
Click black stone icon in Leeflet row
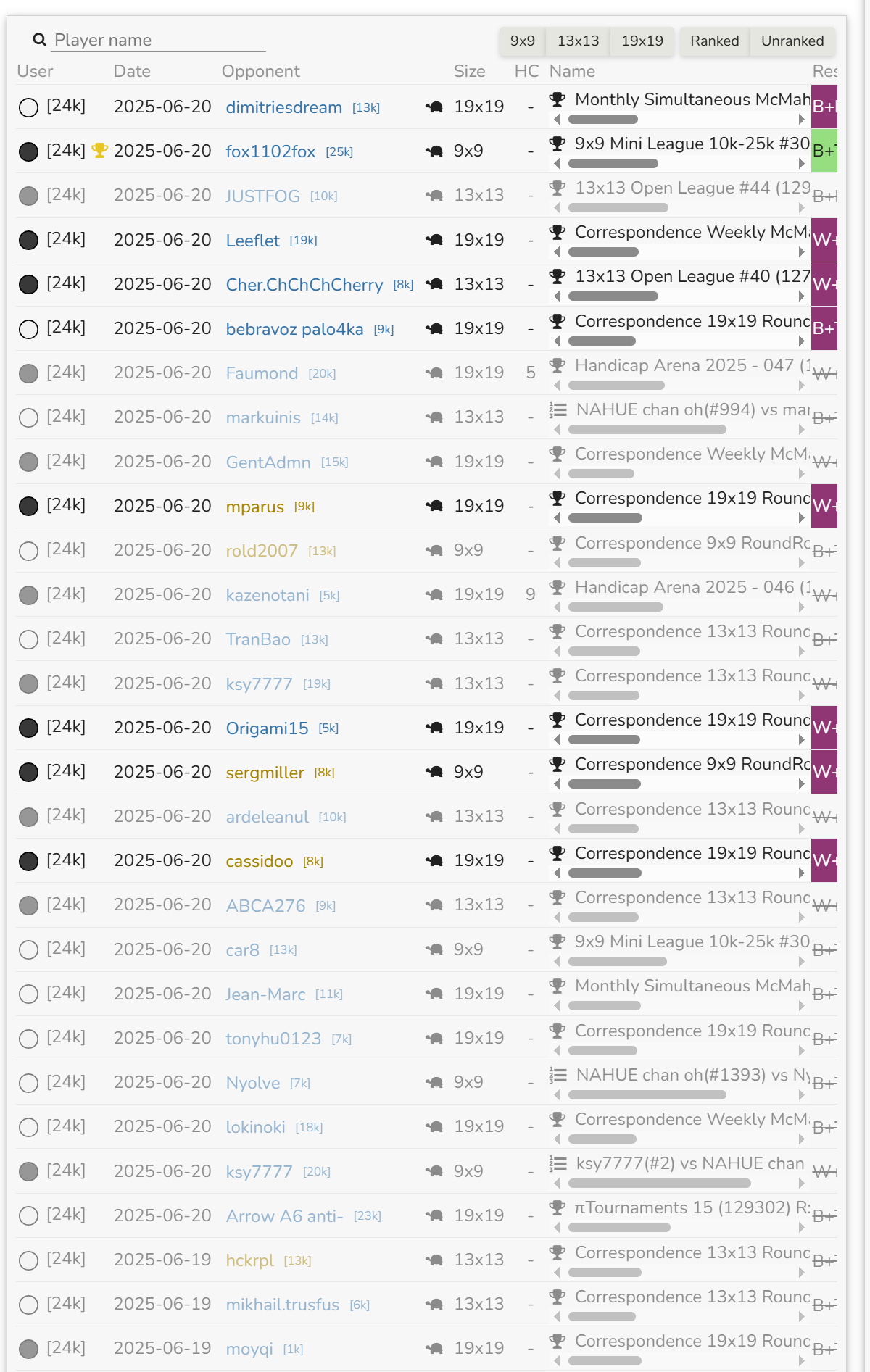pos(28,240)
